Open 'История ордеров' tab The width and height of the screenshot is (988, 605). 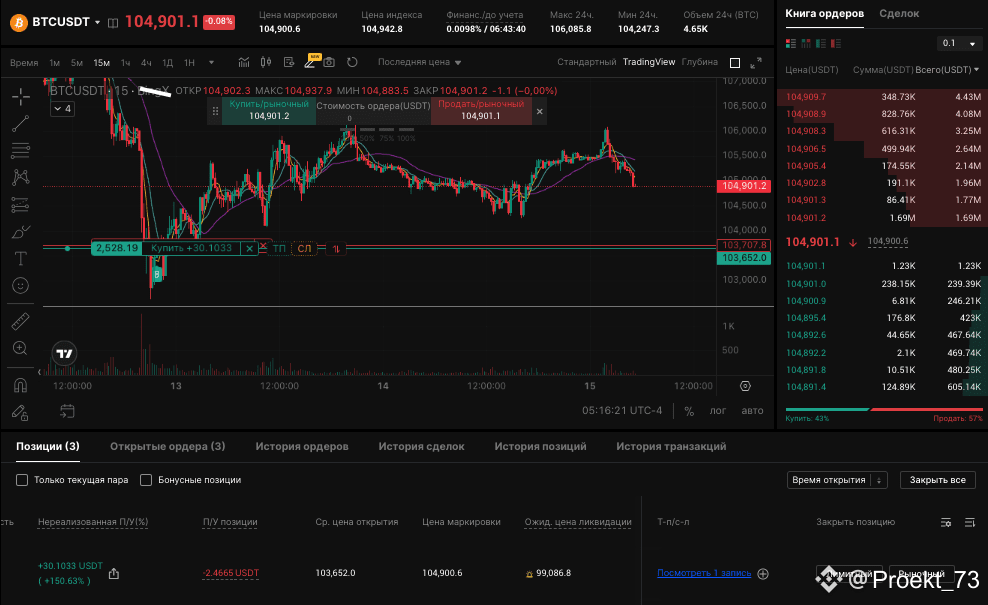click(x=302, y=446)
